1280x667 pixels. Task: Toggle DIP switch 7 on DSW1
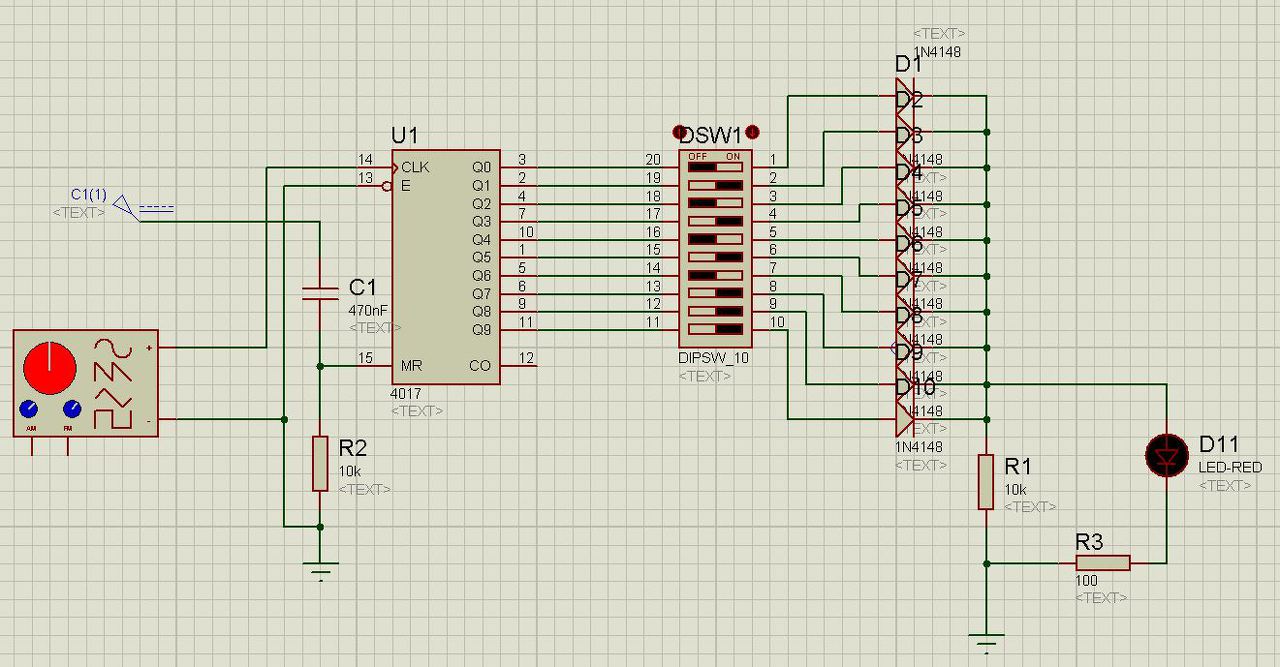(715, 275)
